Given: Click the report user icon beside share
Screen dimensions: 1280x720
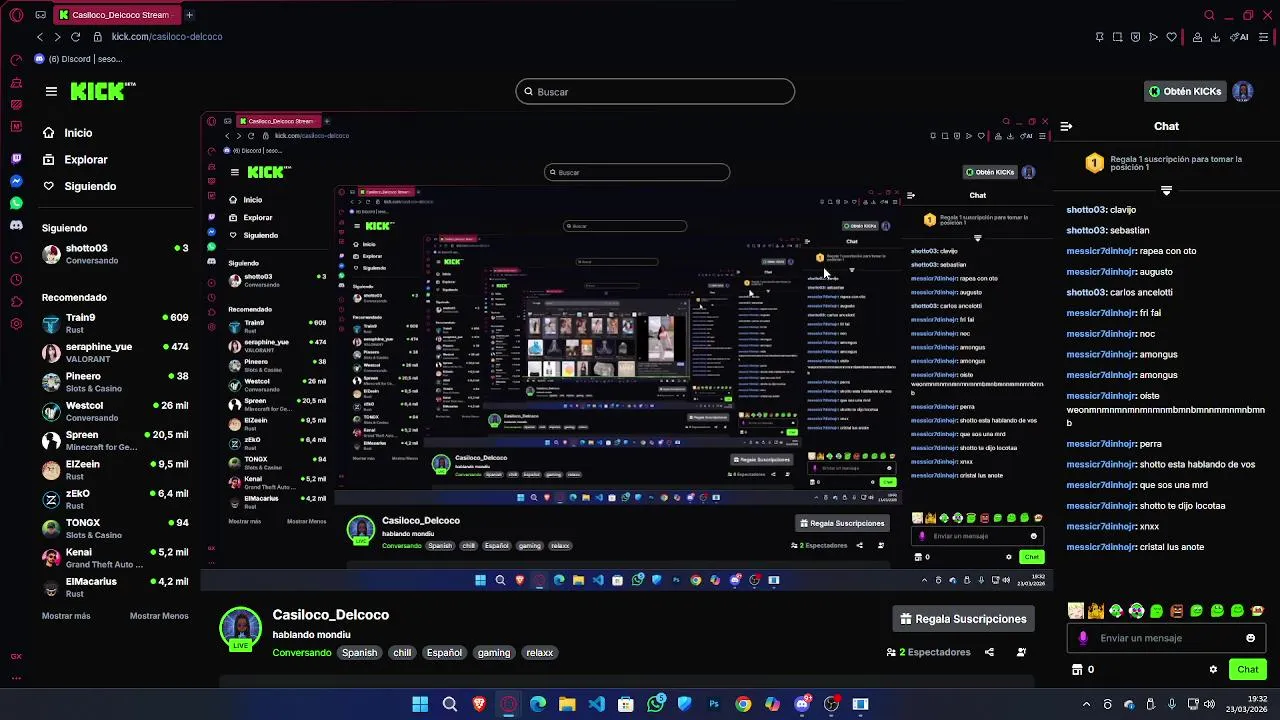Looking at the screenshot, I should click(1021, 652).
